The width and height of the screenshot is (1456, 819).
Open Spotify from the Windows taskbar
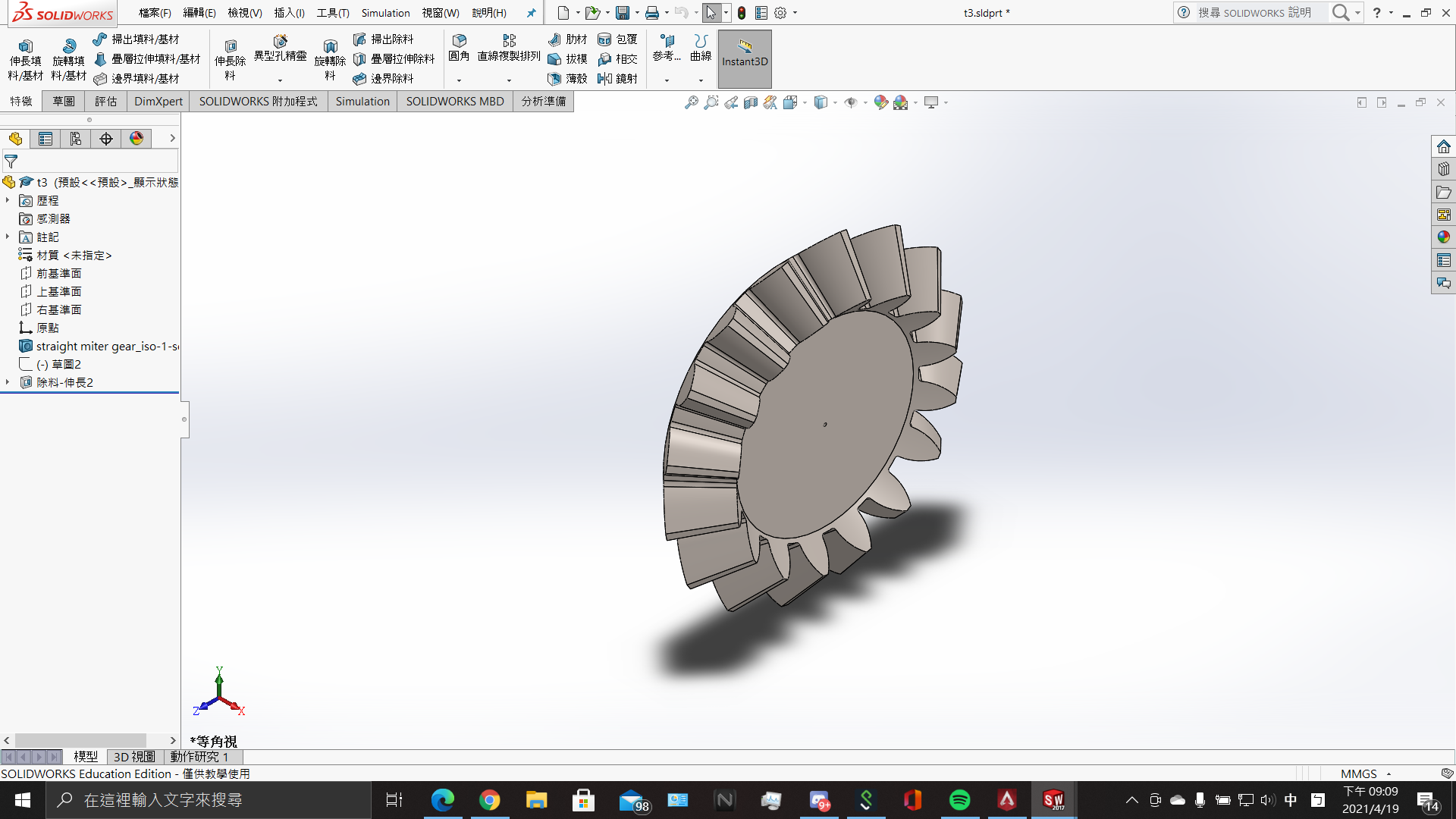(x=959, y=800)
